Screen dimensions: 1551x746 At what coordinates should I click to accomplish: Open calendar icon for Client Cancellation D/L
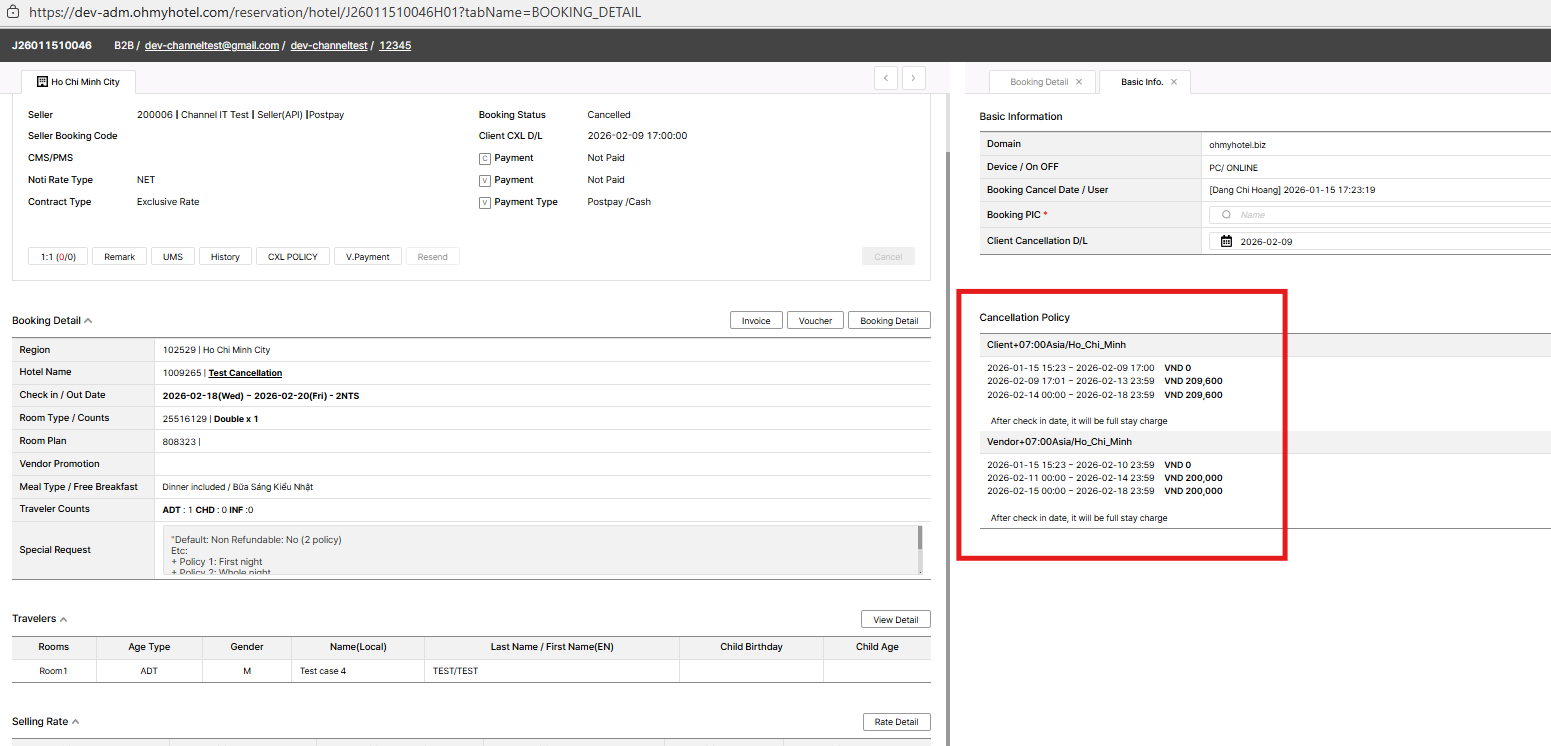pyautogui.click(x=1226, y=241)
